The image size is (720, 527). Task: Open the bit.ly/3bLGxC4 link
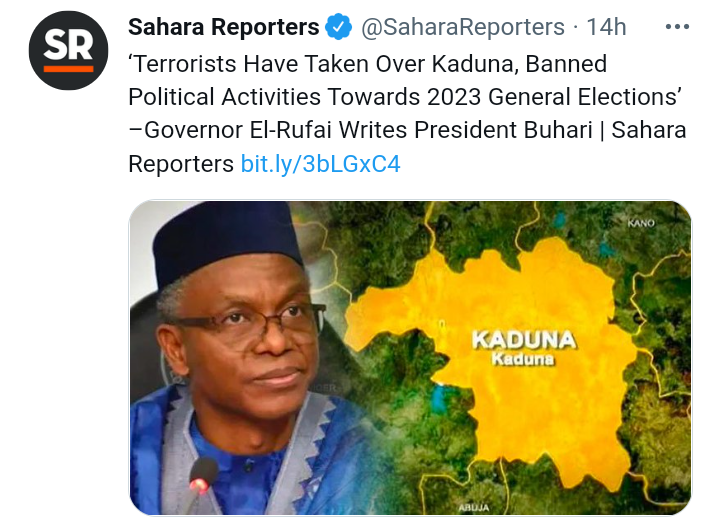tap(321, 164)
